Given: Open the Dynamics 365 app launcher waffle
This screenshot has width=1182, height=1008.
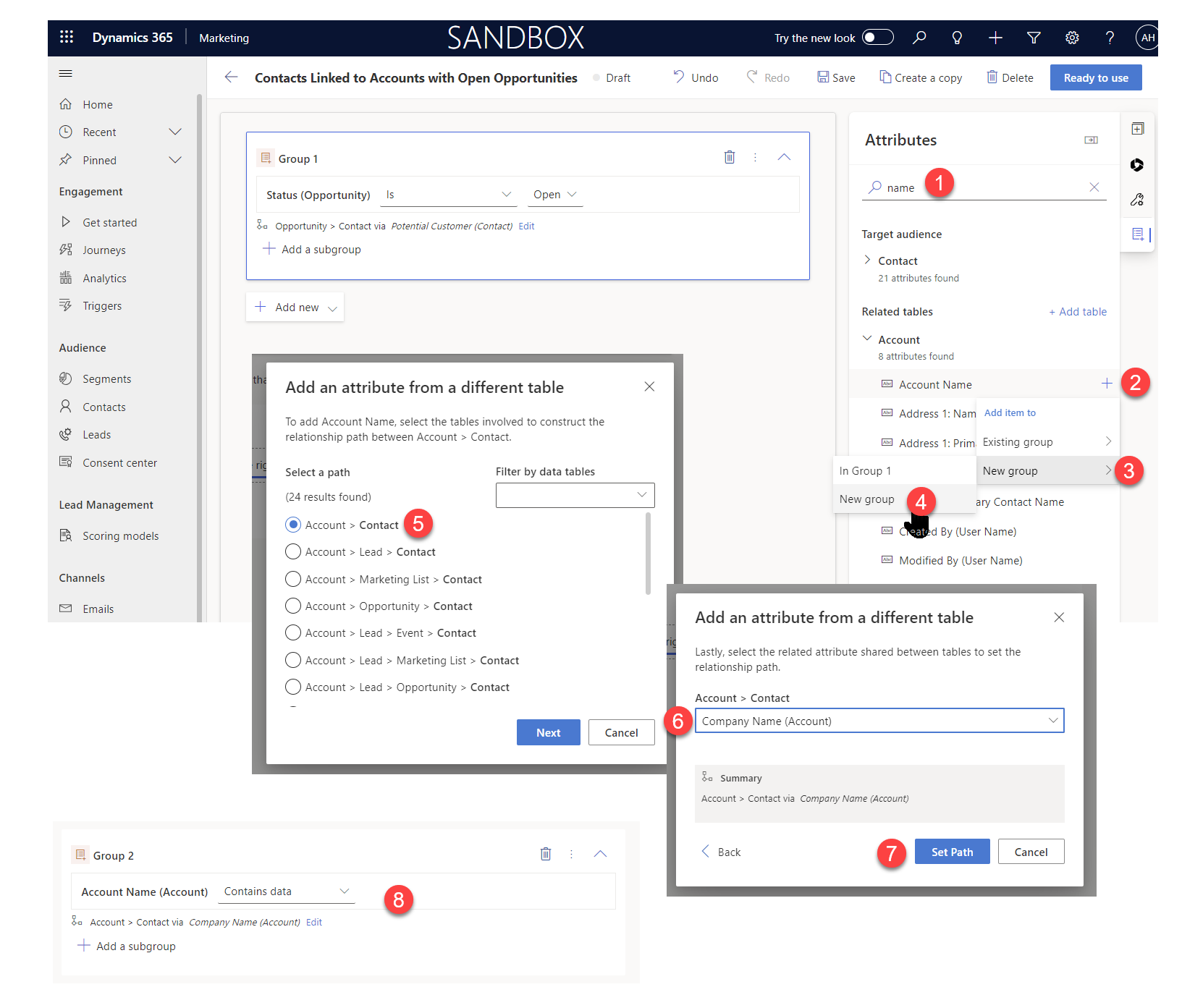Looking at the screenshot, I should (x=66, y=38).
